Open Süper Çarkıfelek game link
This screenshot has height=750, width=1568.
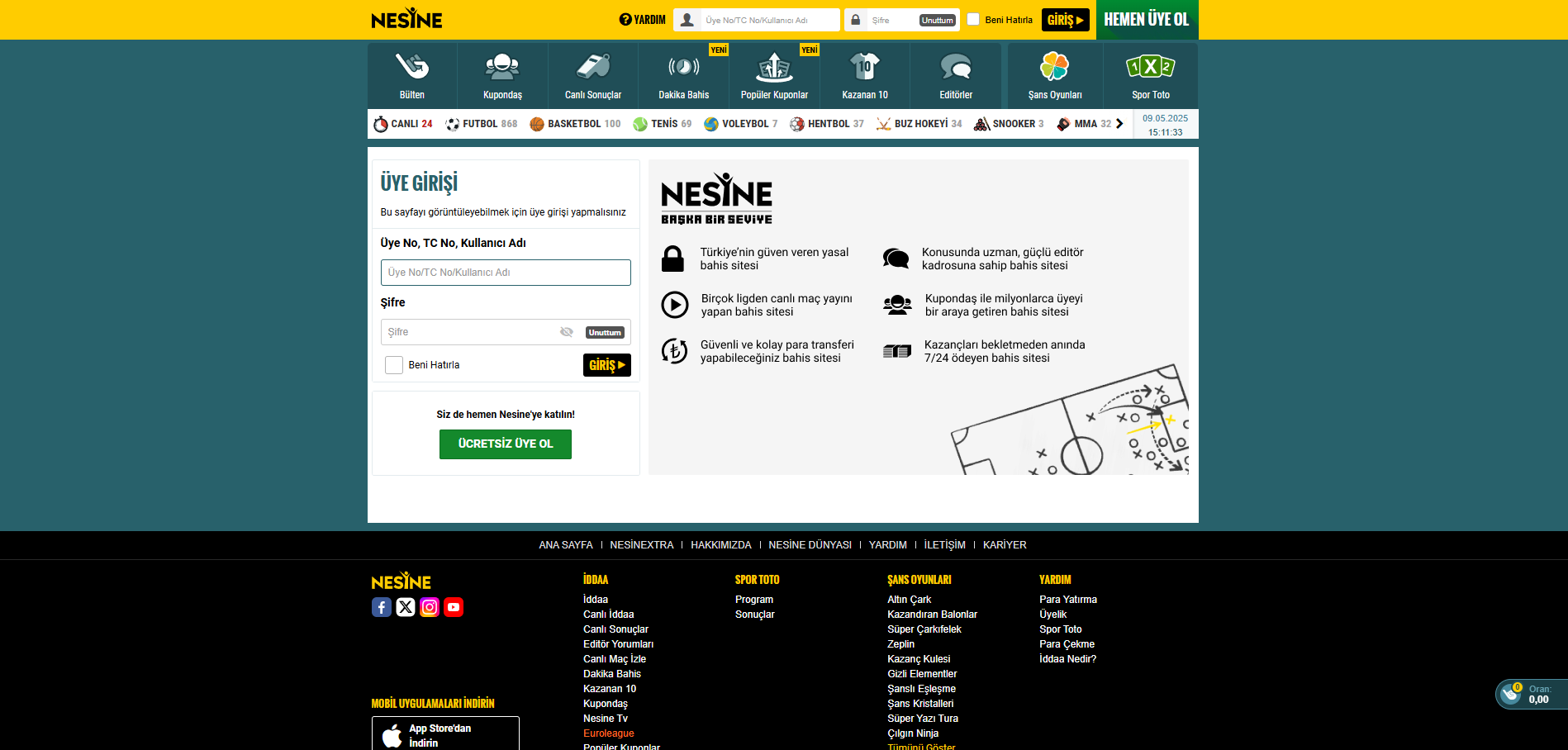pyautogui.click(x=924, y=629)
